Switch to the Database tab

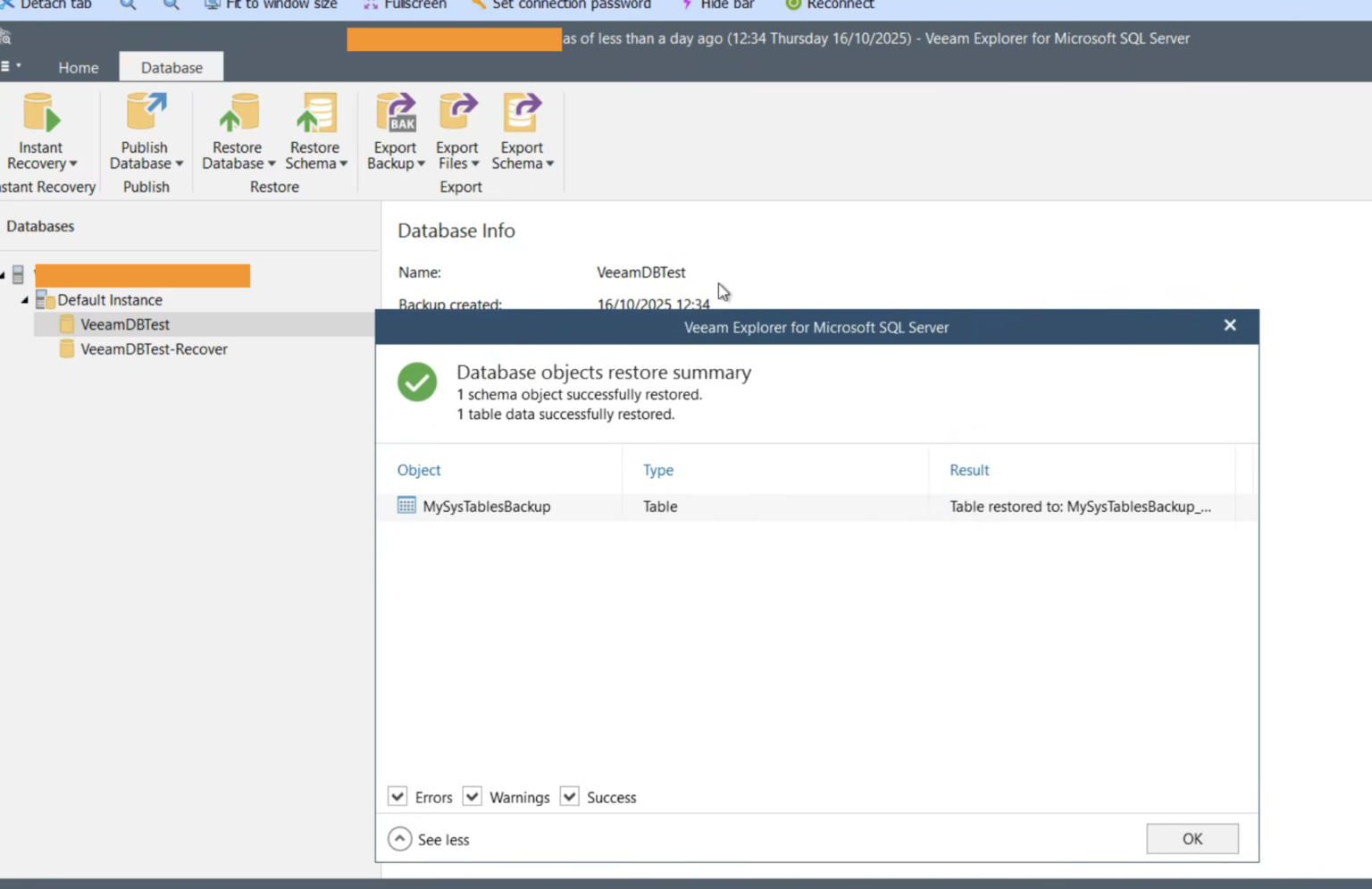pyautogui.click(x=171, y=67)
